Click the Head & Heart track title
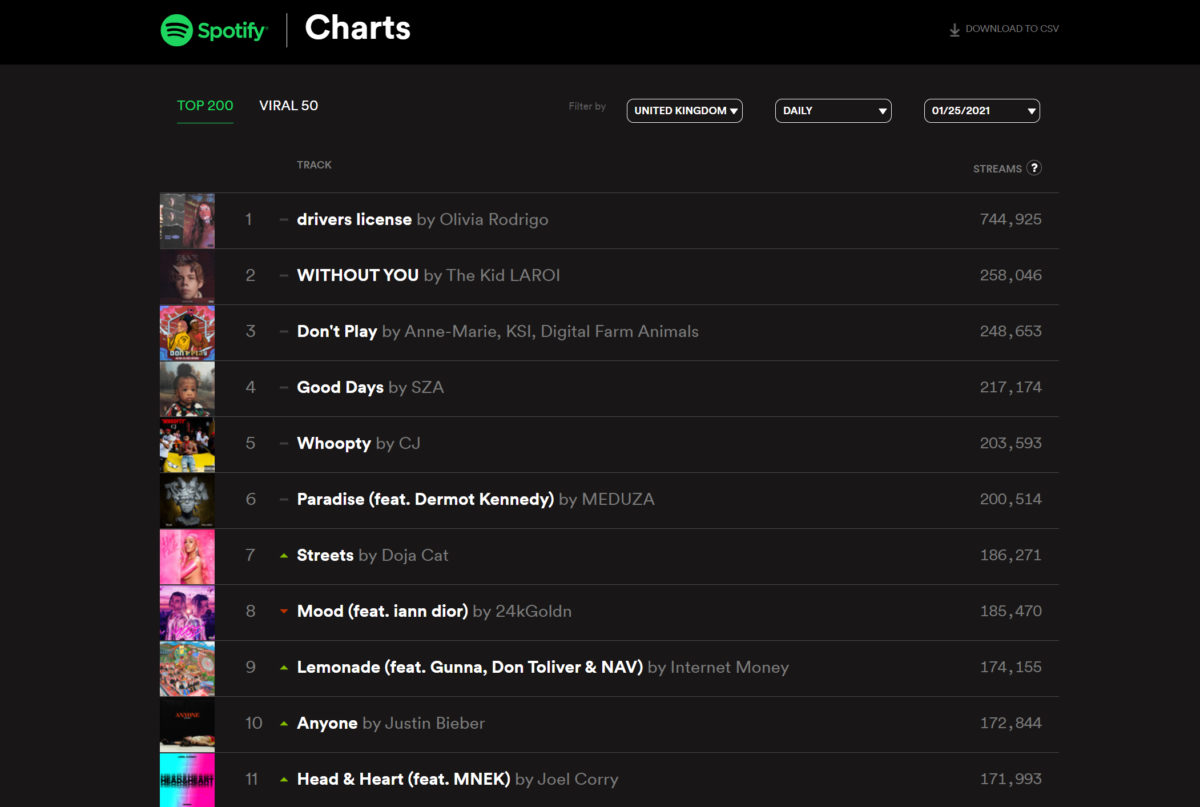This screenshot has width=1200, height=807. 403,779
